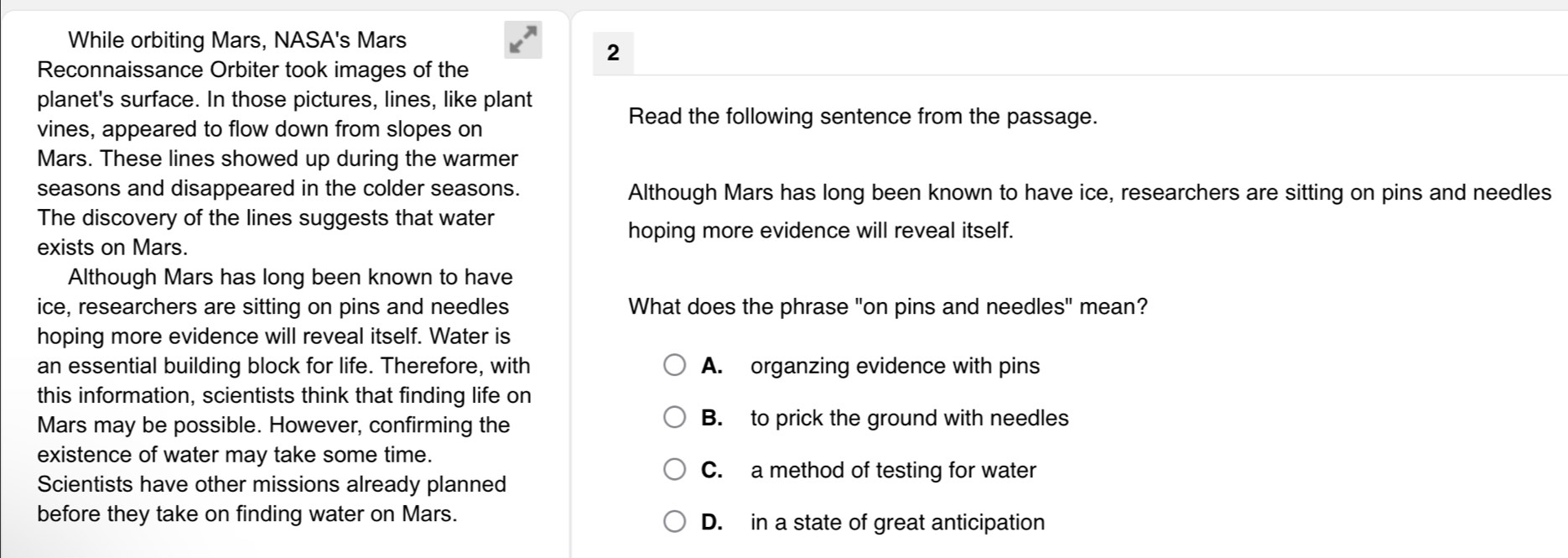Click the bold letter 'C.' label
The image size is (1568, 558).
[x=712, y=470]
